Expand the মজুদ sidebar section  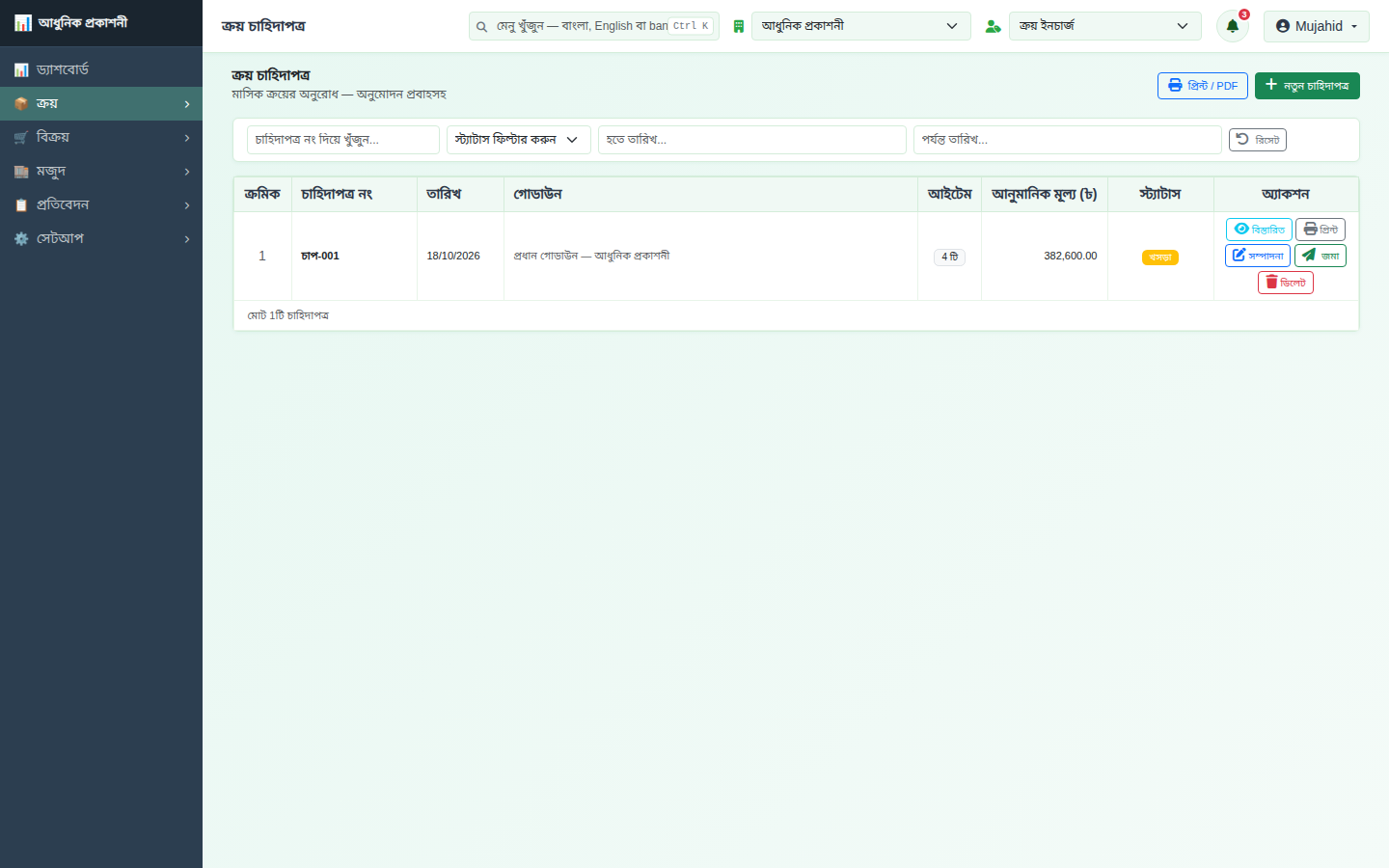(x=101, y=171)
